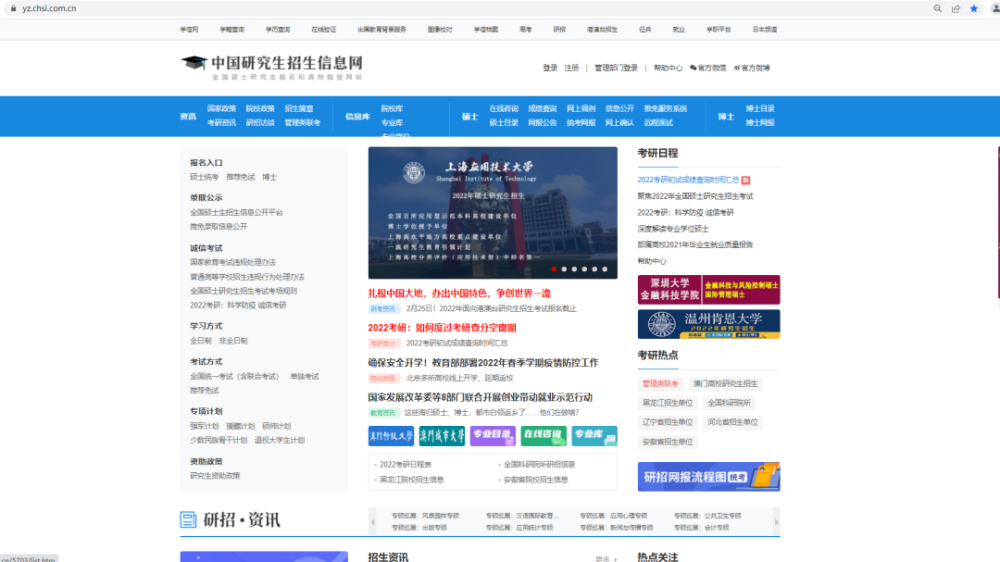Select the first red carousel dot
The height and width of the screenshot is (562, 1000).
554,269
